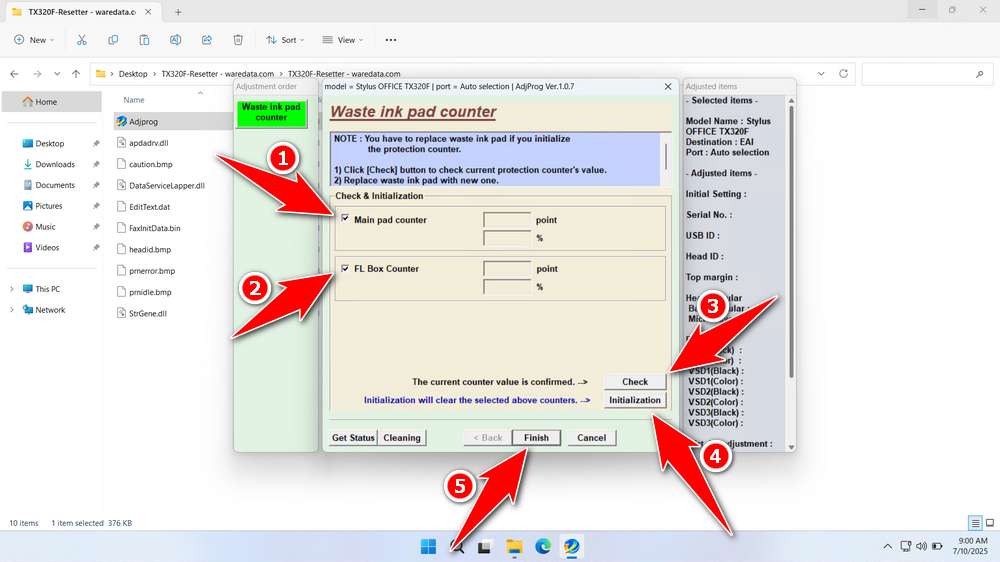Click the Initialization button

click(635, 400)
